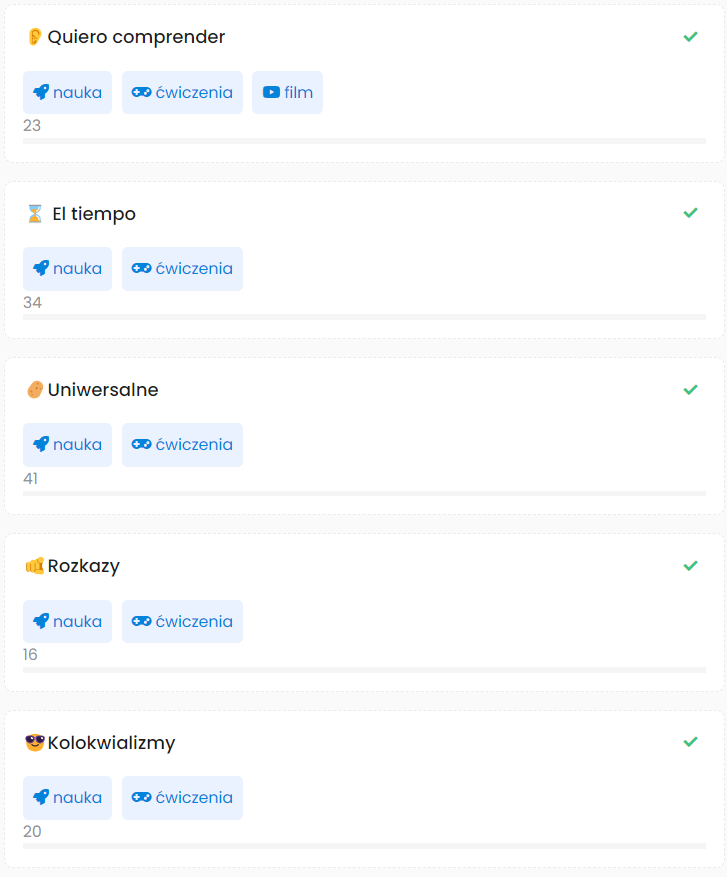Screen dimensions: 727x877
Task: Click the pointing fist icon beside Rozkazy
Action: tap(35, 566)
